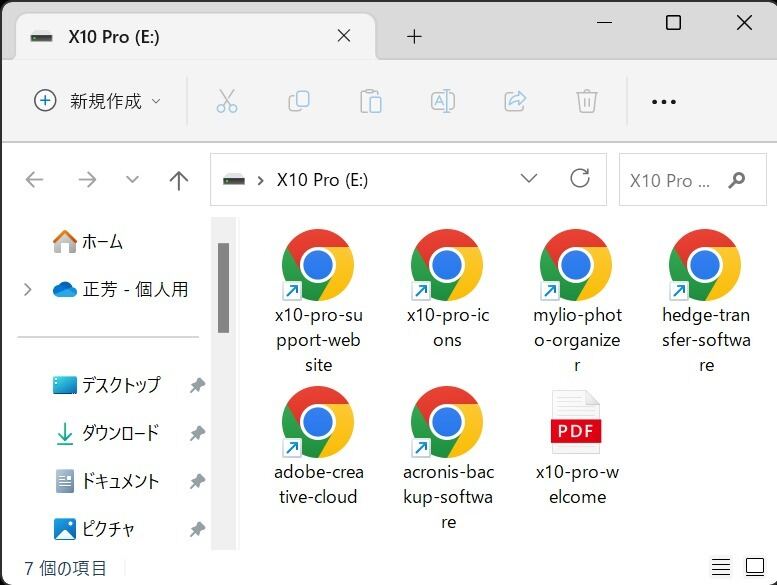The height and width of the screenshot is (585, 777).
Task: Minimize the Explorer window
Action: 604,22
